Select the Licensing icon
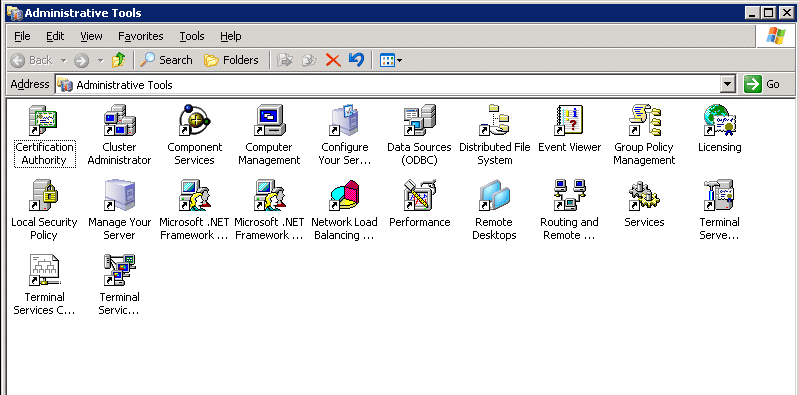The width and height of the screenshot is (799, 395). [x=719, y=120]
